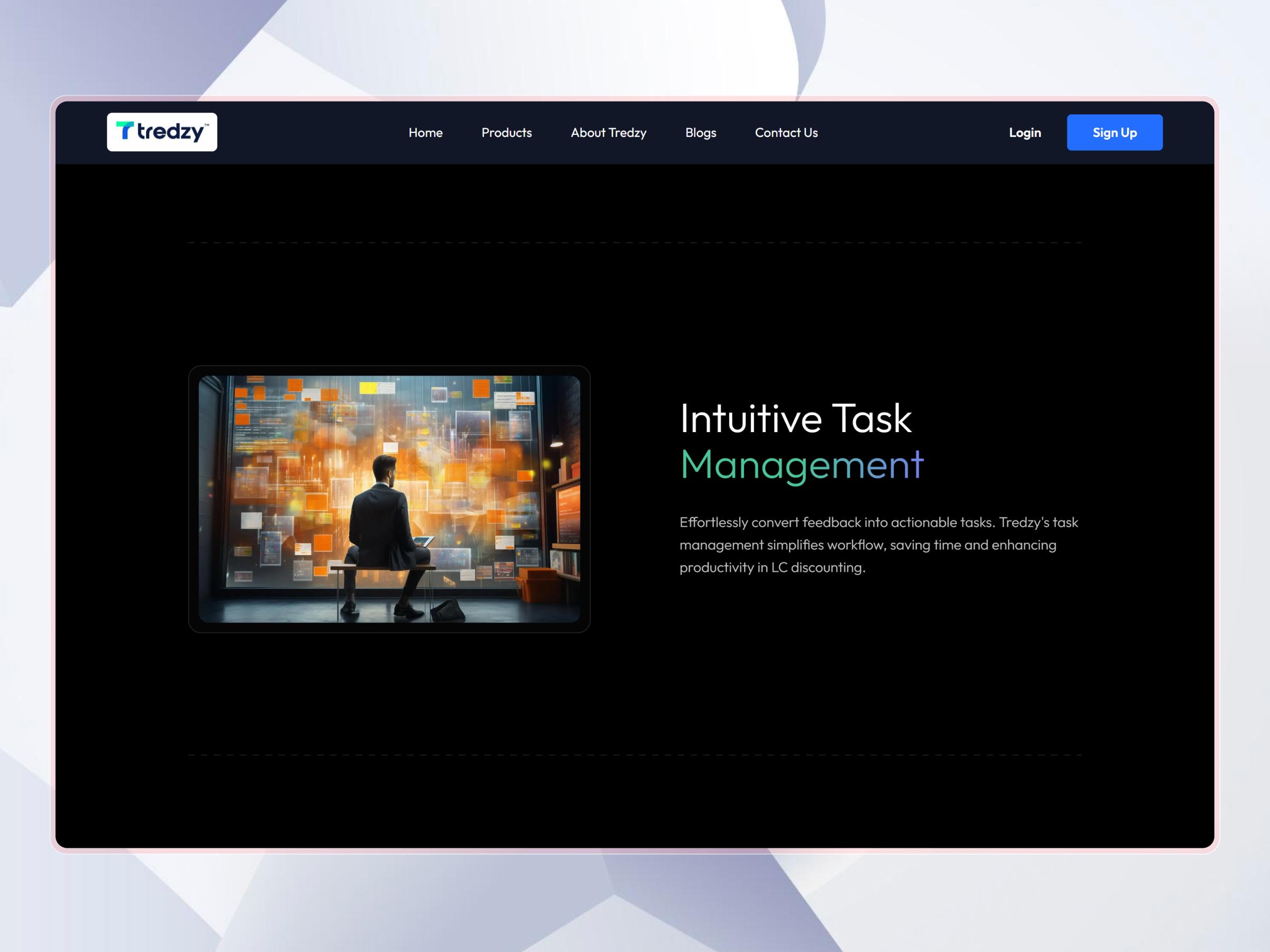This screenshot has height=952, width=1270.
Task: Go to Contact Us
Action: click(786, 133)
